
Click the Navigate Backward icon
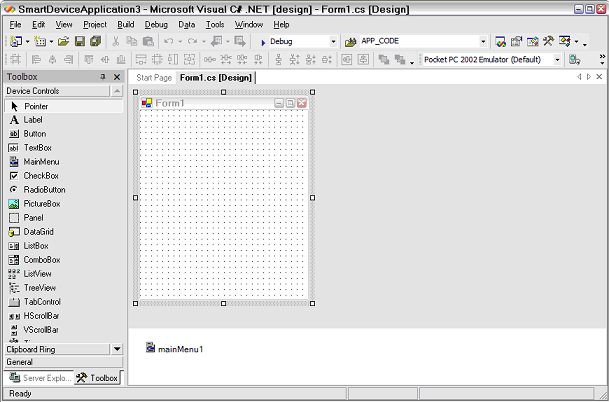coord(217,41)
